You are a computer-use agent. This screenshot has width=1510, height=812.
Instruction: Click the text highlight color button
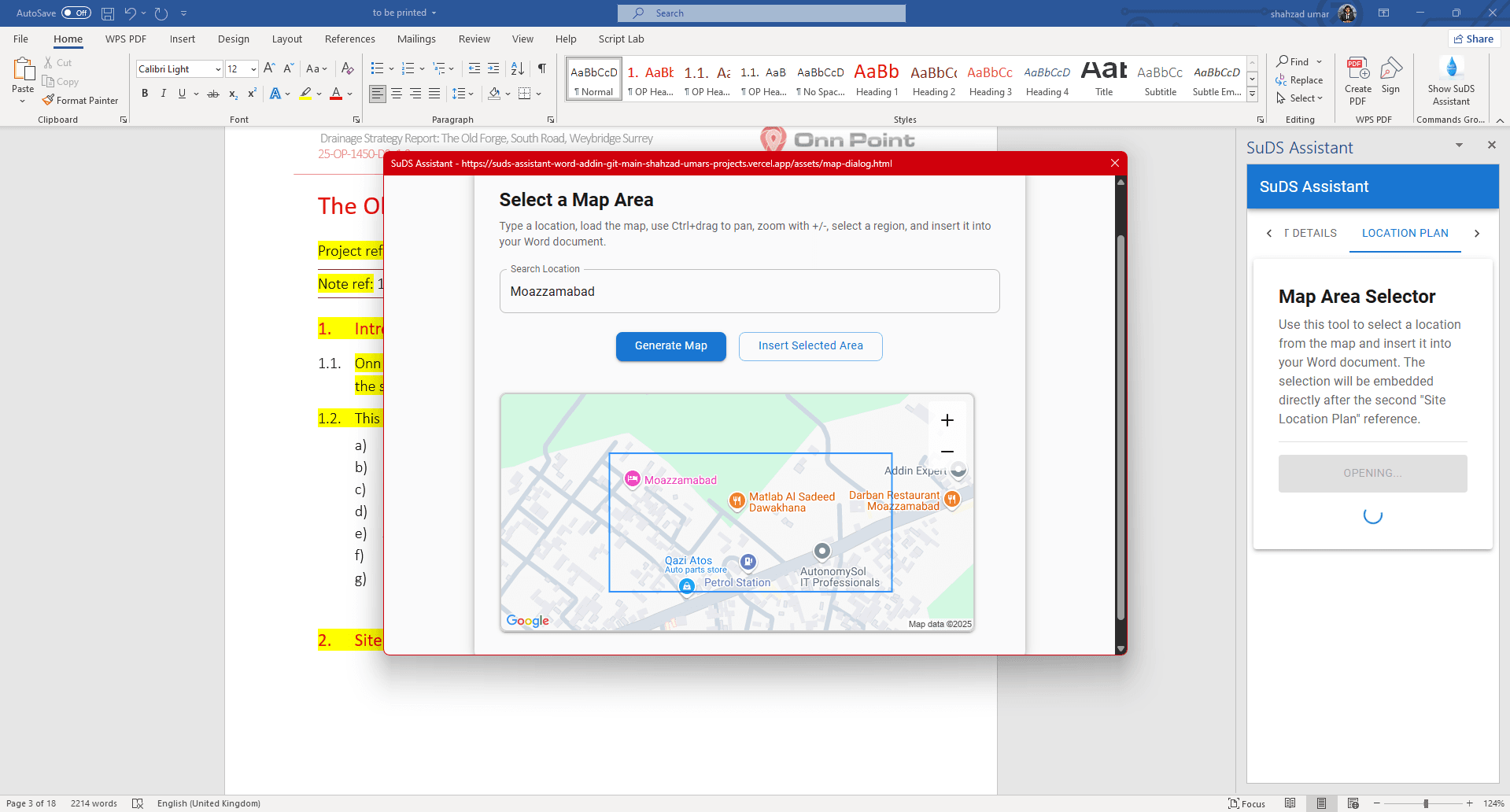click(306, 94)
